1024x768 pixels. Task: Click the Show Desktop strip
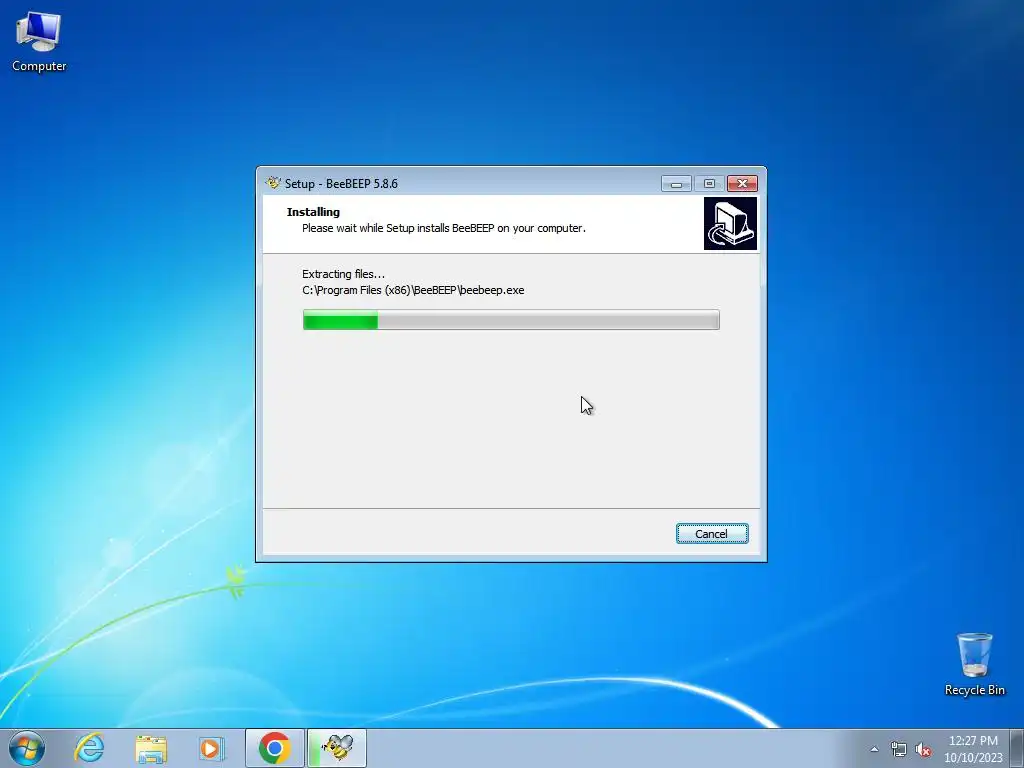pos(1017,748)
